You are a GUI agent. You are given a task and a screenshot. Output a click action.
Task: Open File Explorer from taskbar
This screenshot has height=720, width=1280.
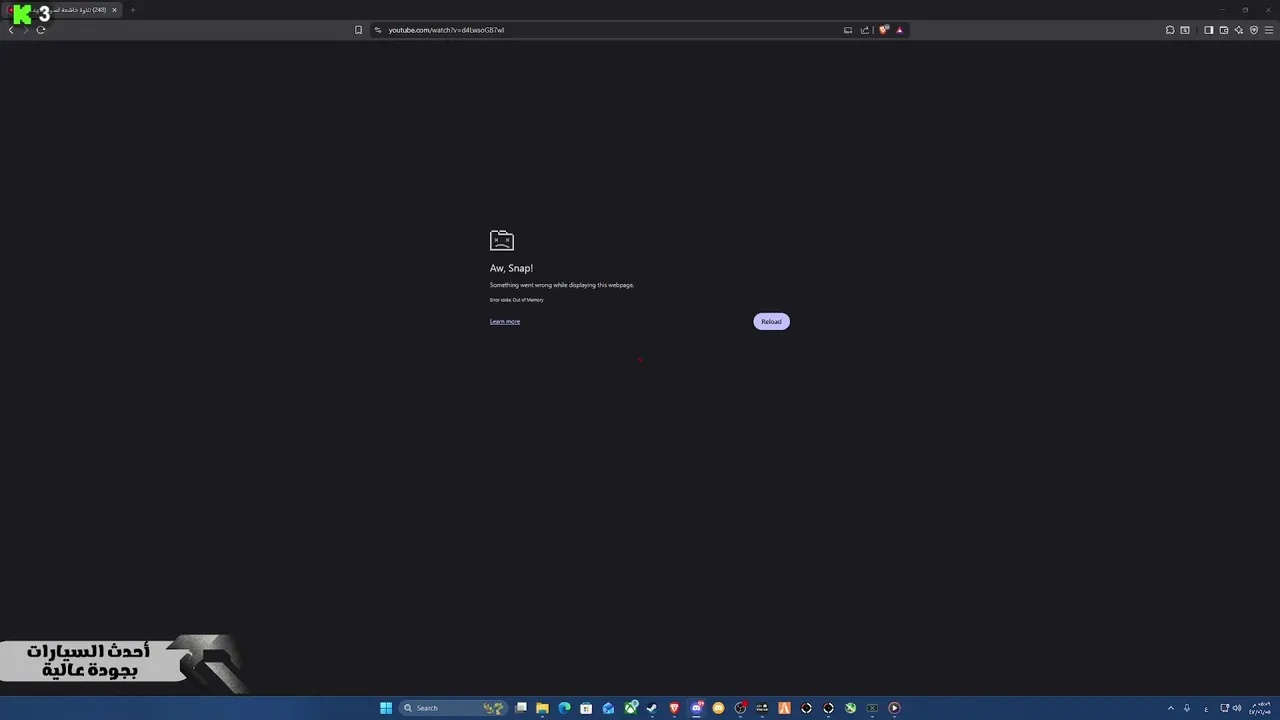click(x=542, y=708)
